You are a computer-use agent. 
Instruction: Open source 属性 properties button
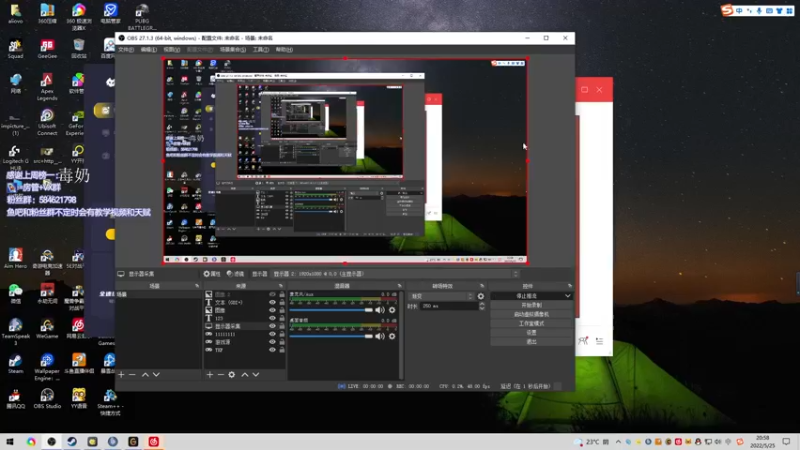[212, 274]
